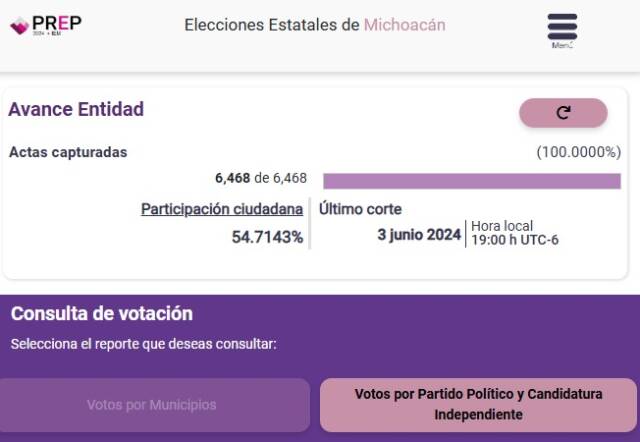
Task: Click the Menú label under hamburger icon
Action: pyautogui.click(x=562, y=45)
